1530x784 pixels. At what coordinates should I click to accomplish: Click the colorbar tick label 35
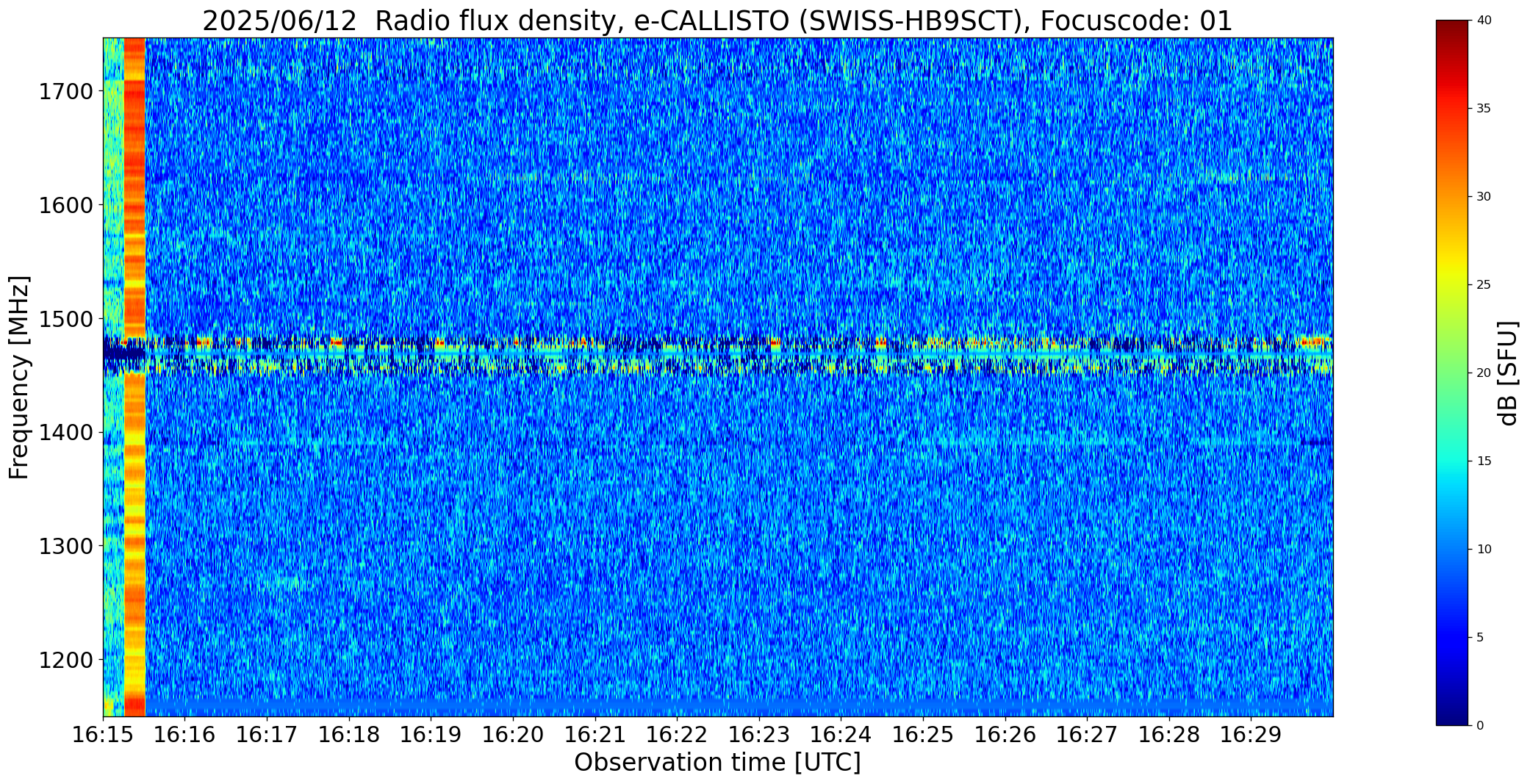click(x=1484, y=109)
